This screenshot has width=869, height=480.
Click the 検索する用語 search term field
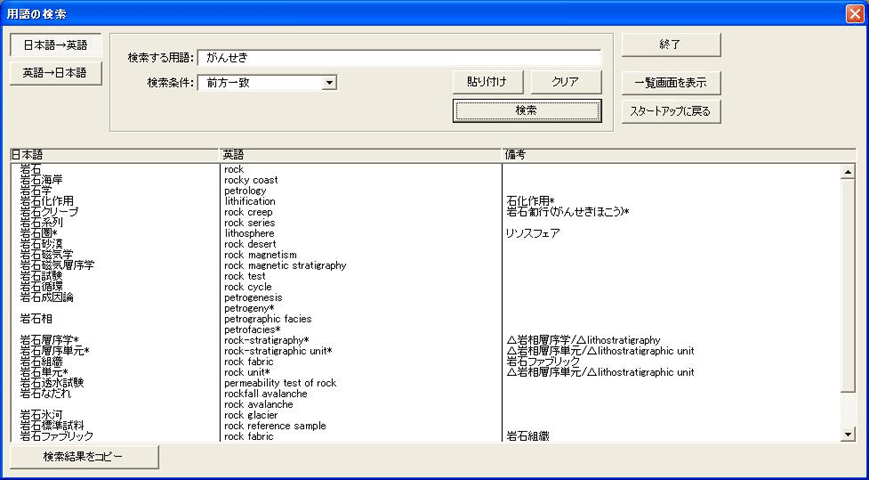399,57
